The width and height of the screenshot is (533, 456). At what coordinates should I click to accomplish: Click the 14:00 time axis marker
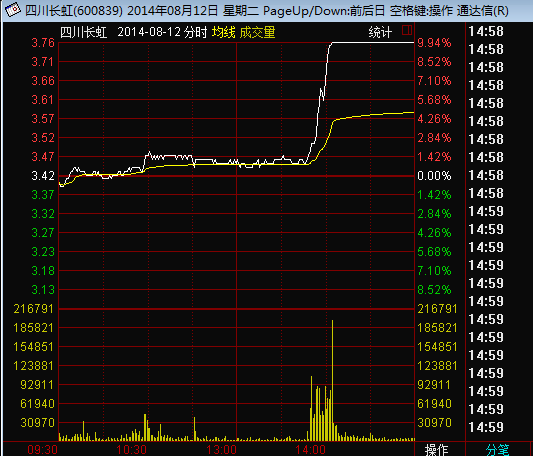coord(310,450)
